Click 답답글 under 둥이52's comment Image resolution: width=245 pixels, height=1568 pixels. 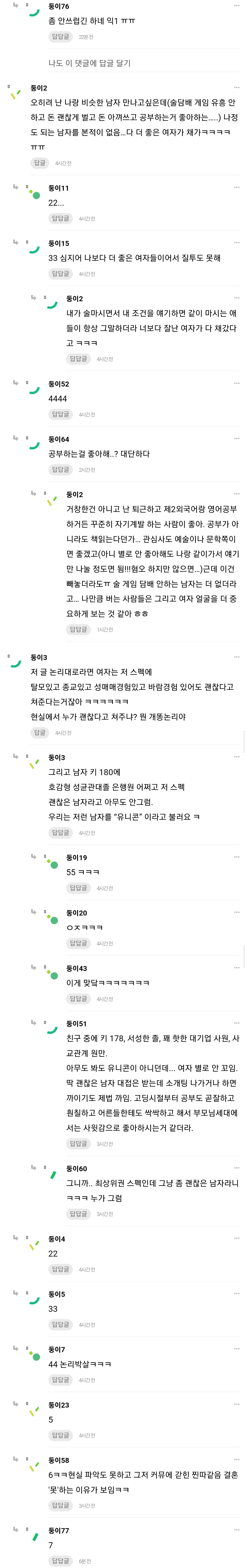tap(60, 415)
